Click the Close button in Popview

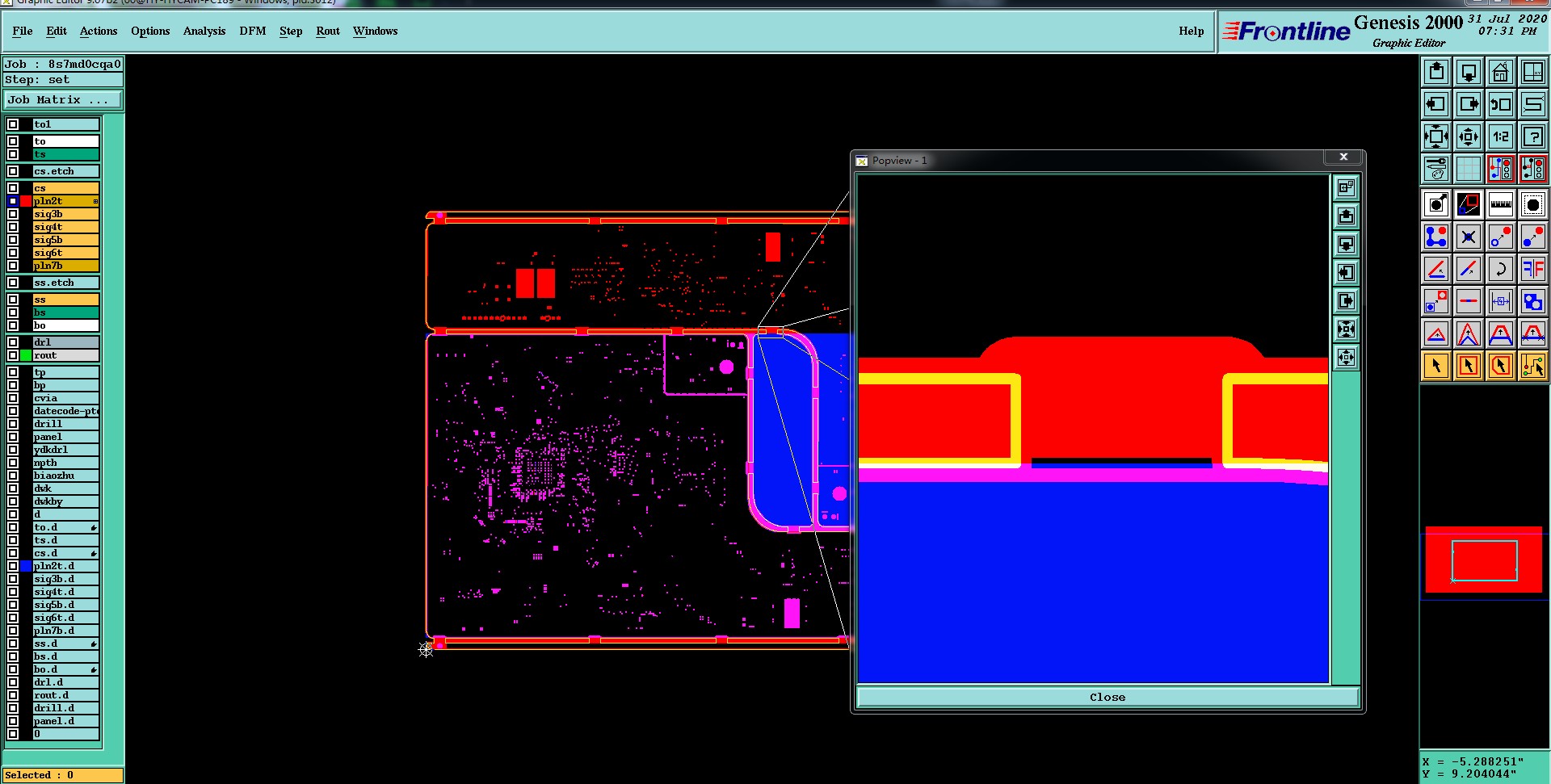[1108, 697]
